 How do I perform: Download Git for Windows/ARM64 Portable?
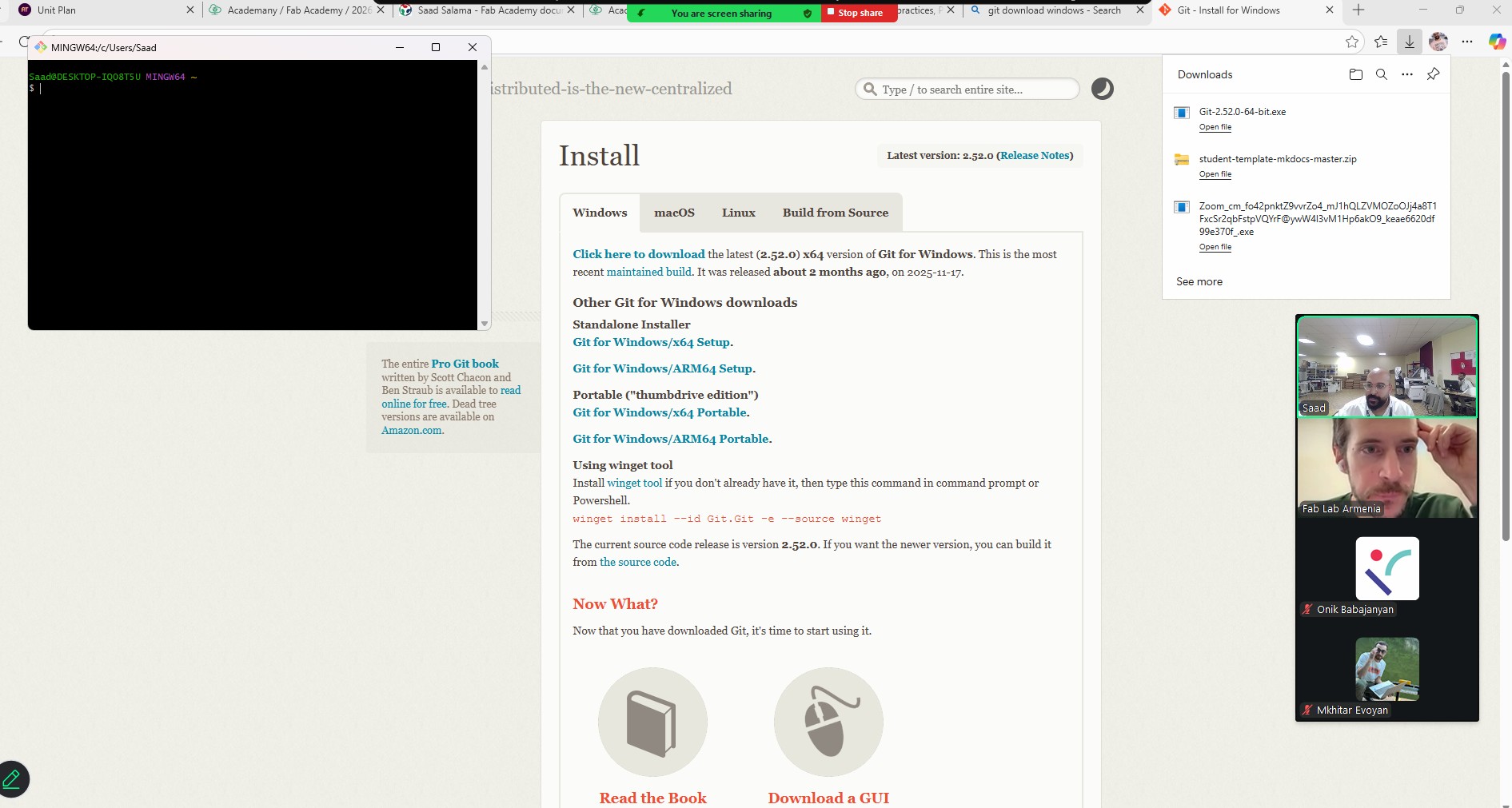click(671, 439)
